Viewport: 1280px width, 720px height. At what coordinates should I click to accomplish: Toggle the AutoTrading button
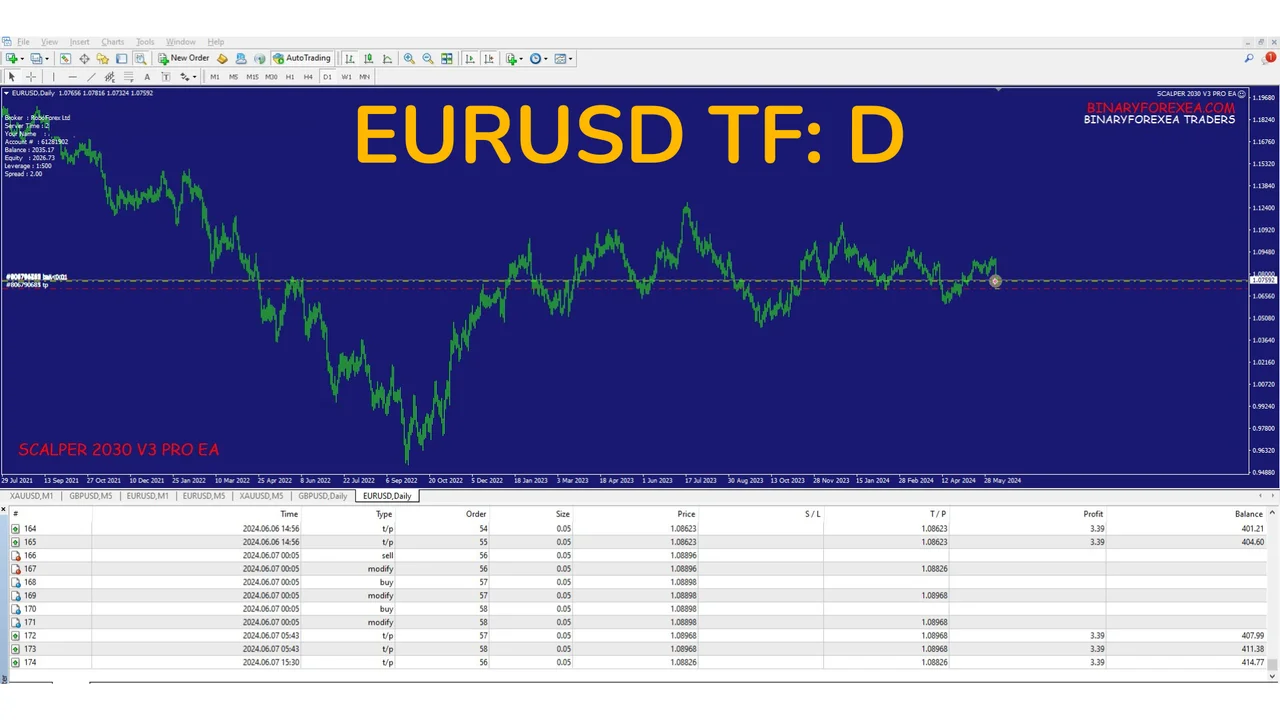[301, 58]
